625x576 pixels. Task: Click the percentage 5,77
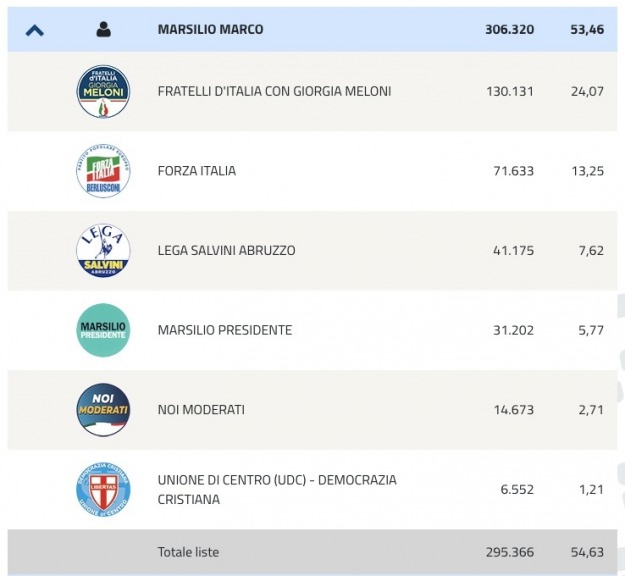(x=591, y=330)
